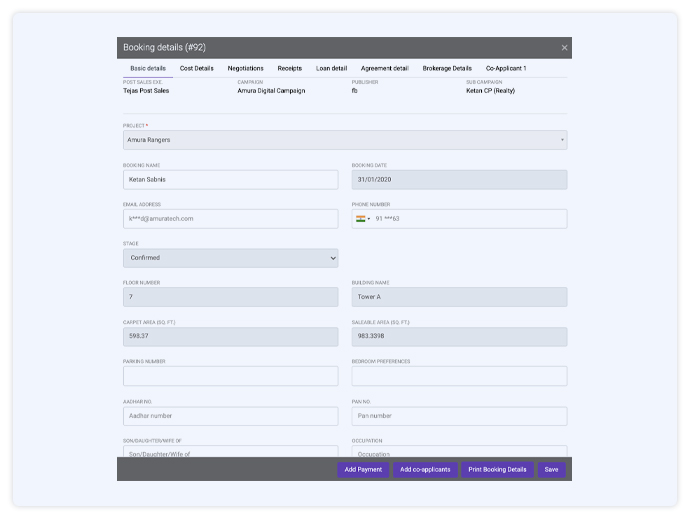Focus the empty Parking Number field
The width and height of the screenshot is (689, 517).
coord(231,376)
